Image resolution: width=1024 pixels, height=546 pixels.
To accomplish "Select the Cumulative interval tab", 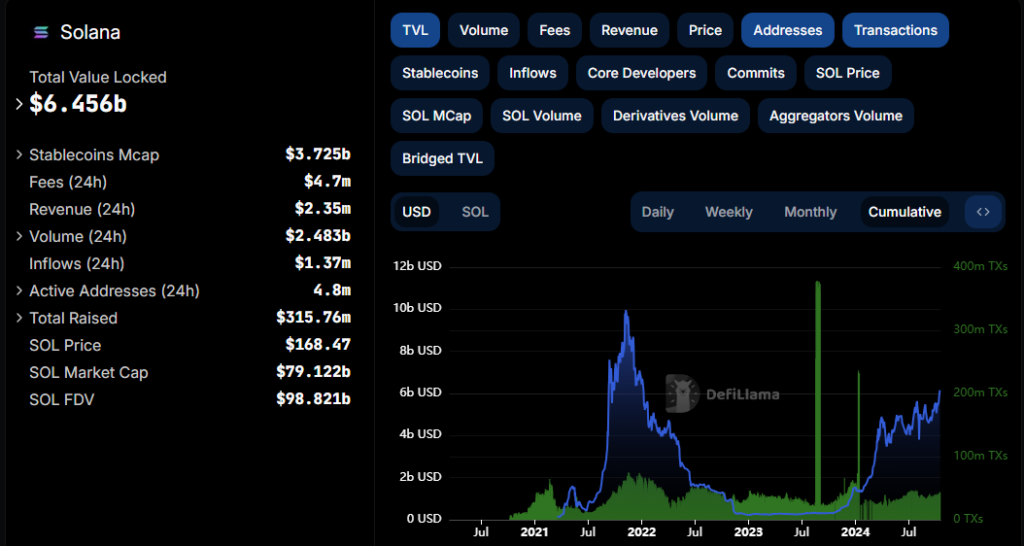I will pos(904,212).
